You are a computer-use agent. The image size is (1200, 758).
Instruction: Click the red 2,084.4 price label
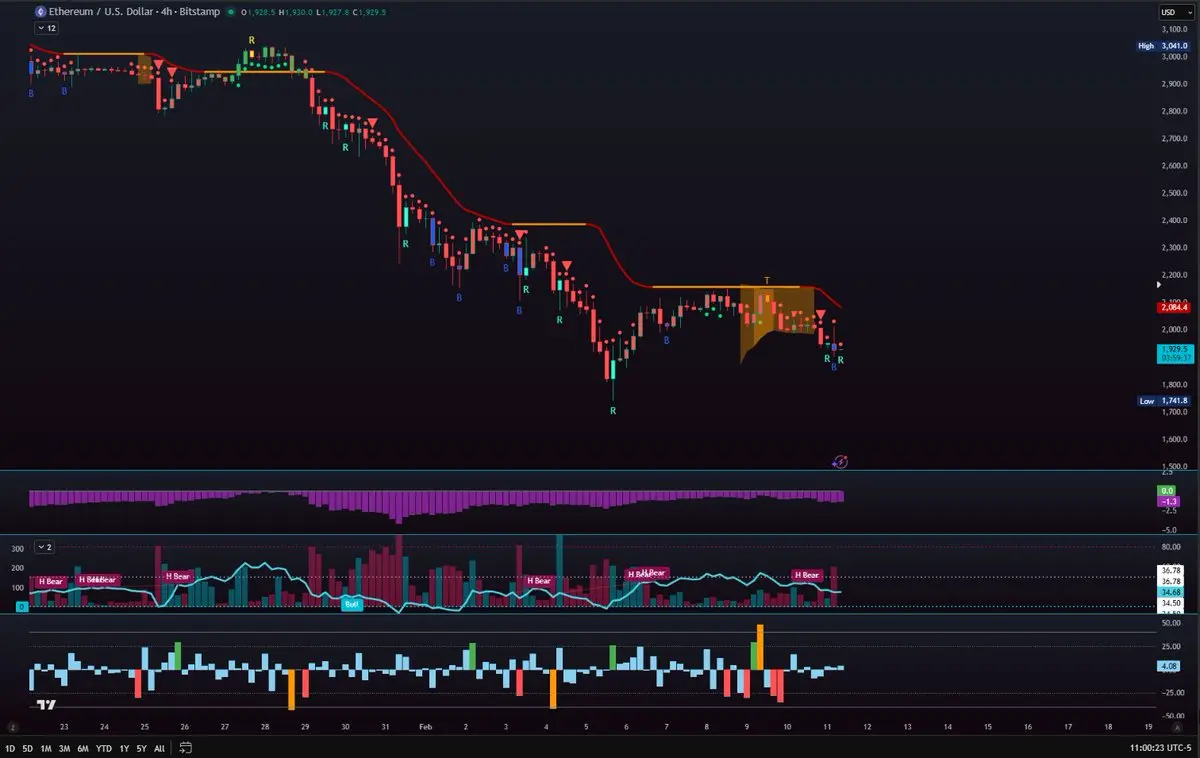[1173, 307]
